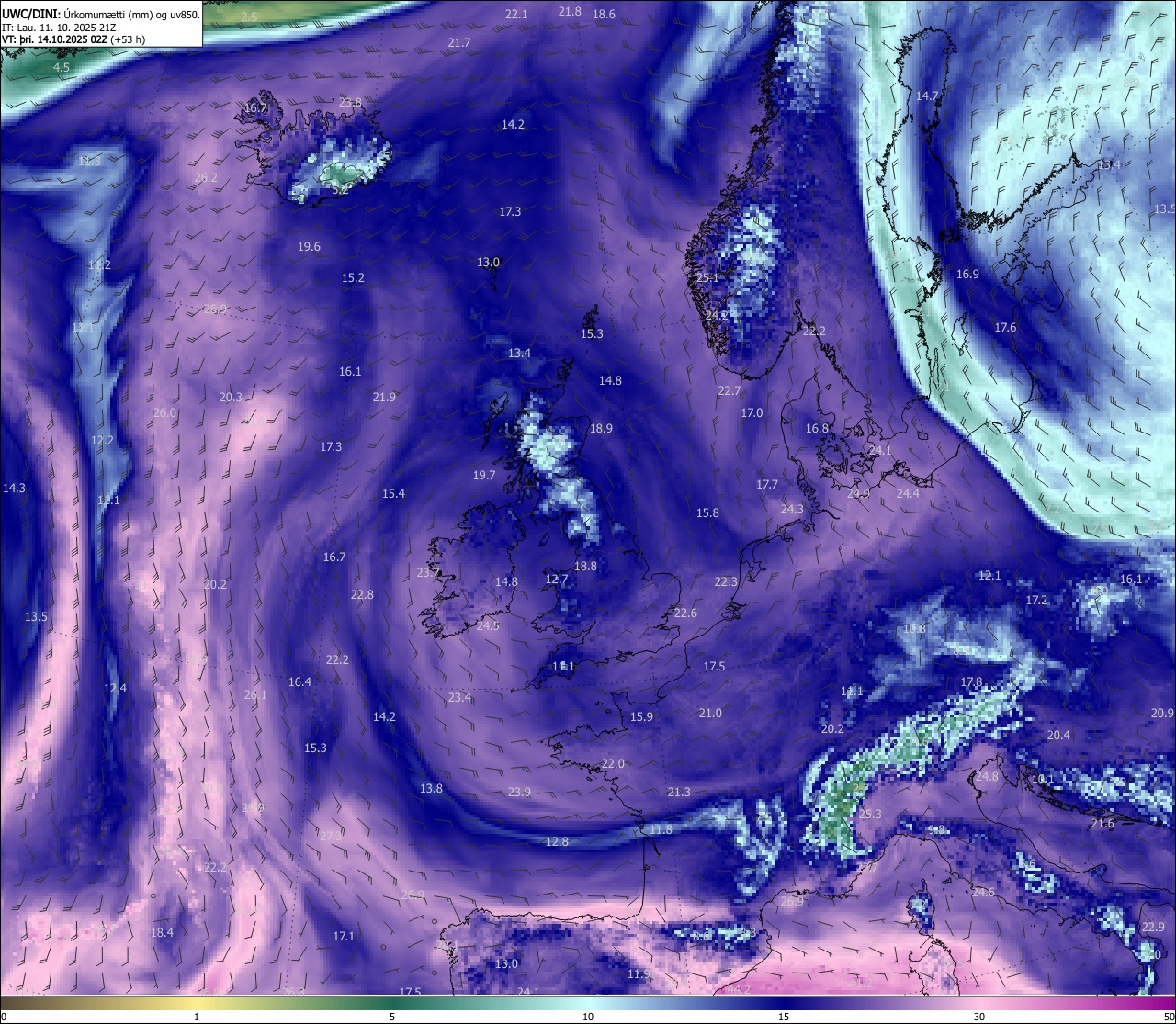Screen dimensions: 1176x1024
Task: Click the 30 label on the color scale
Action: [979, 1017]
